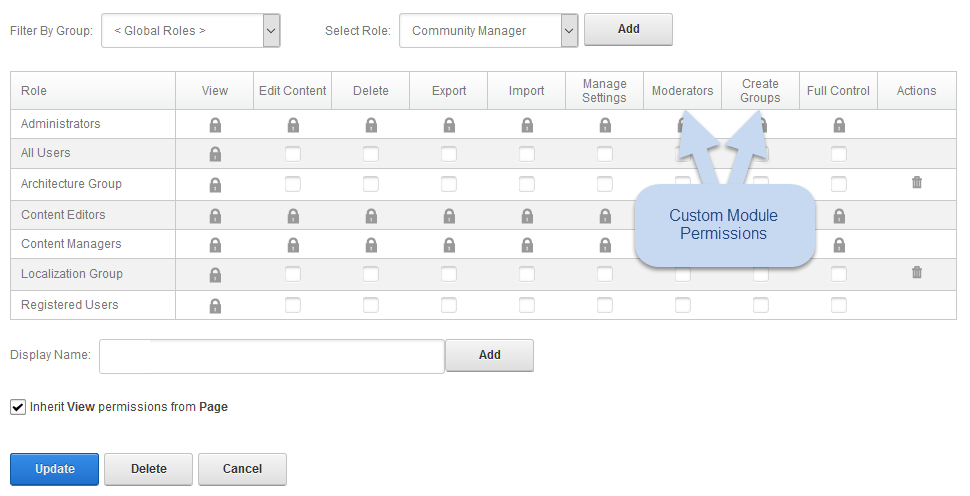Add the selected Community Manager role

pos(628,30)
